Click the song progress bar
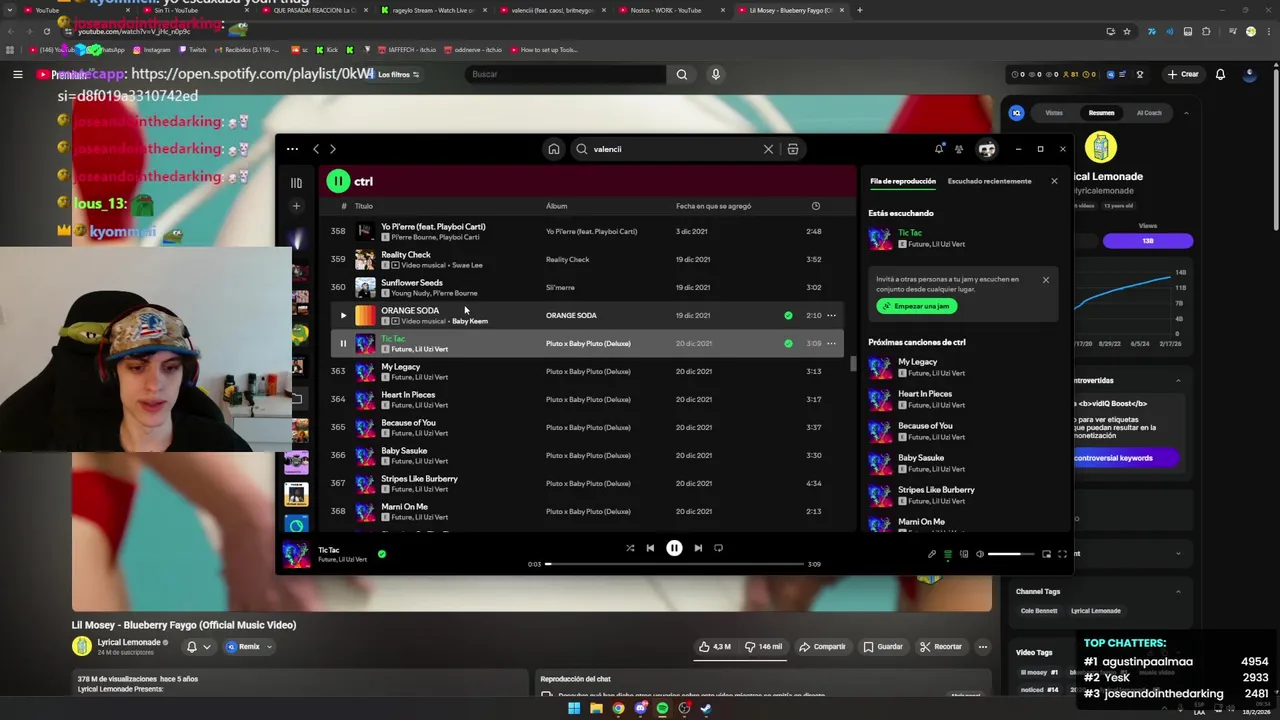 point(675,564)
